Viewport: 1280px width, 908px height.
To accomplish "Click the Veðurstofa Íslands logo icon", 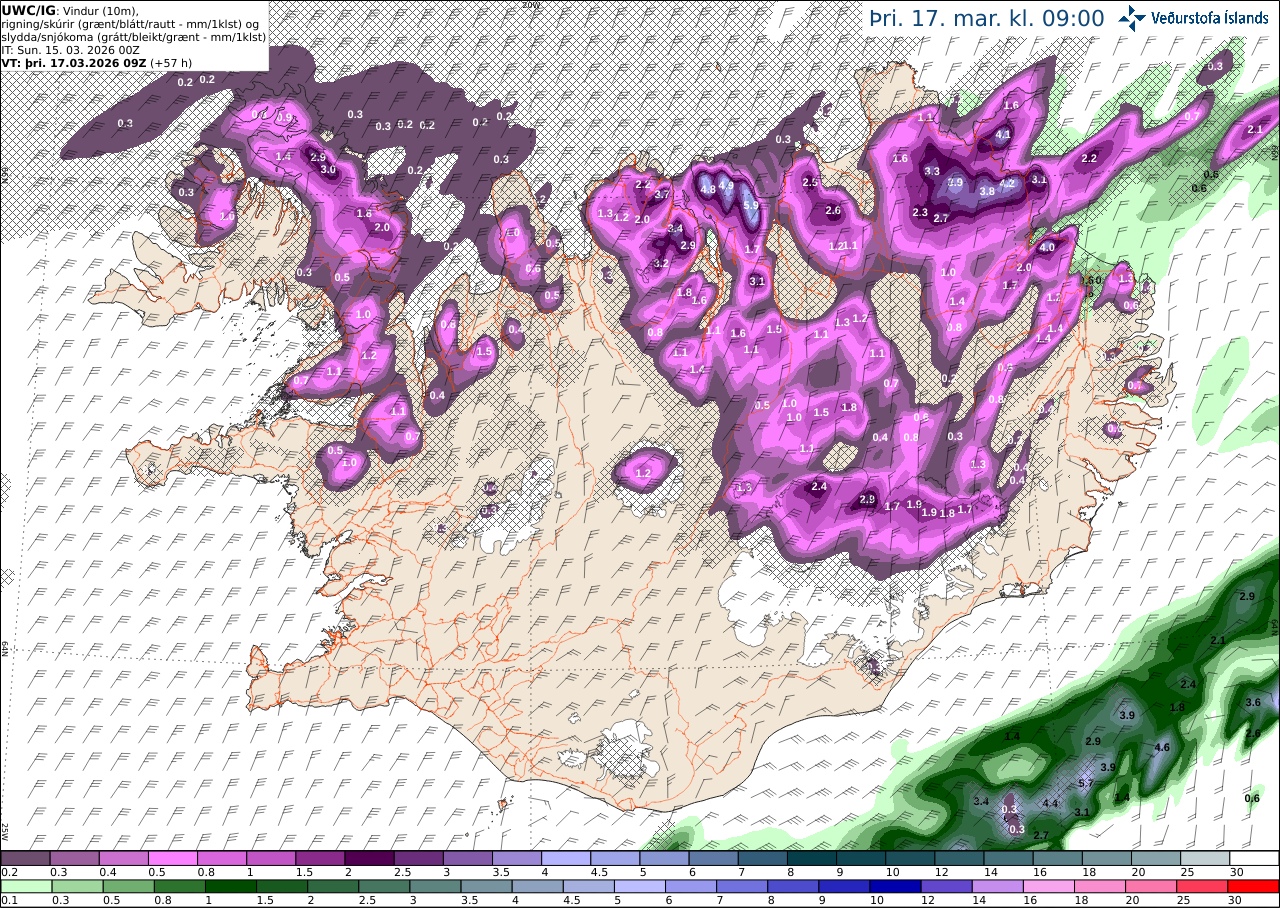I will click(x=1132, y=17).
